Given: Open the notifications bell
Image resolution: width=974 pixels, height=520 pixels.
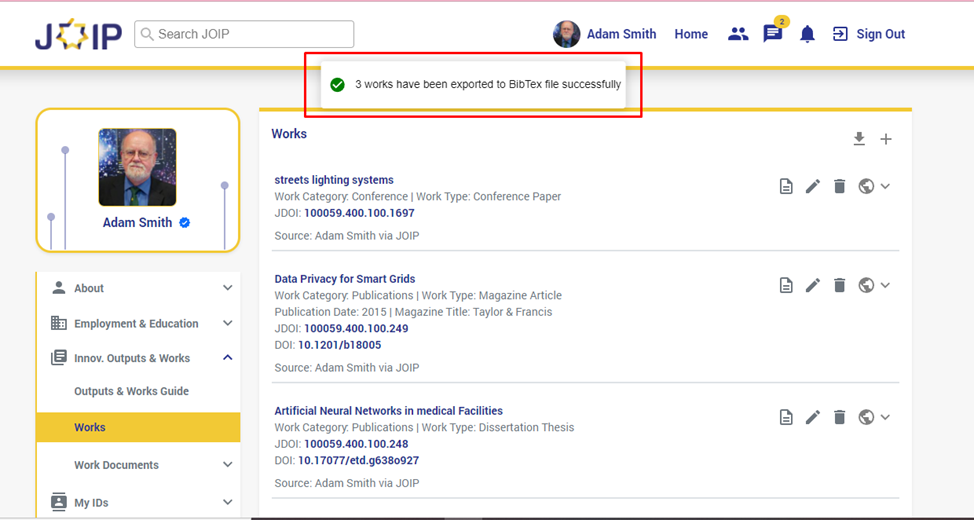Looking at the screenshot, I should (x=807, y=34).
